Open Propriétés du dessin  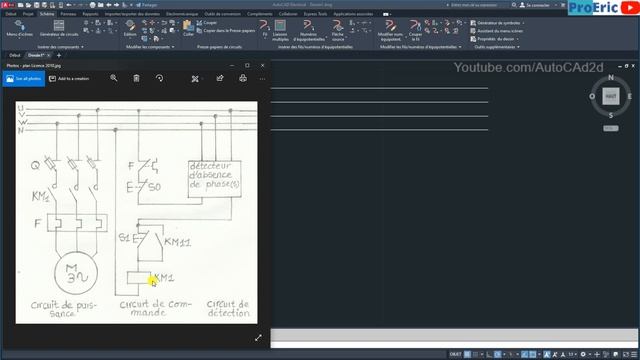click(492, 39)
